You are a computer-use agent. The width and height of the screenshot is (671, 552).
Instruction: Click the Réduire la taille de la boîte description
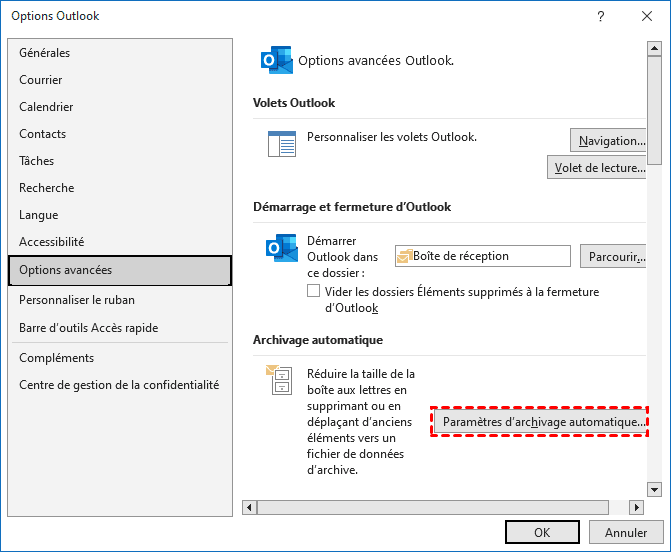click(x=361, y=421)
